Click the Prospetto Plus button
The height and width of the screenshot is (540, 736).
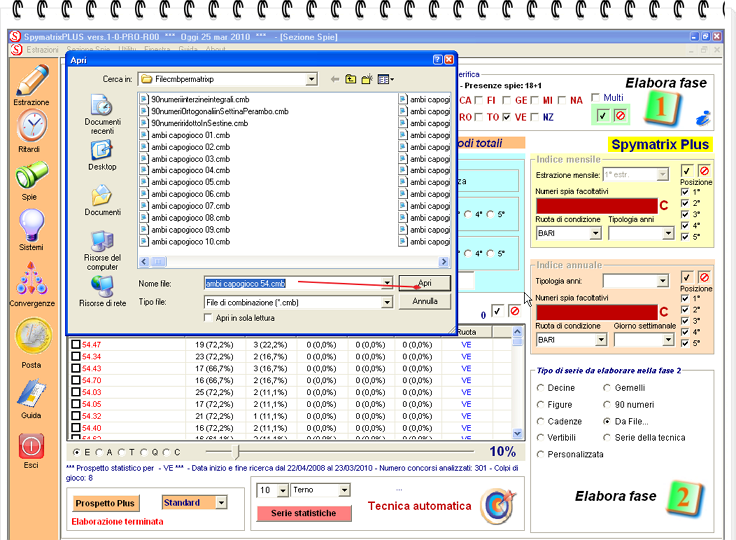pyautogui.click(x=105, y=503)
